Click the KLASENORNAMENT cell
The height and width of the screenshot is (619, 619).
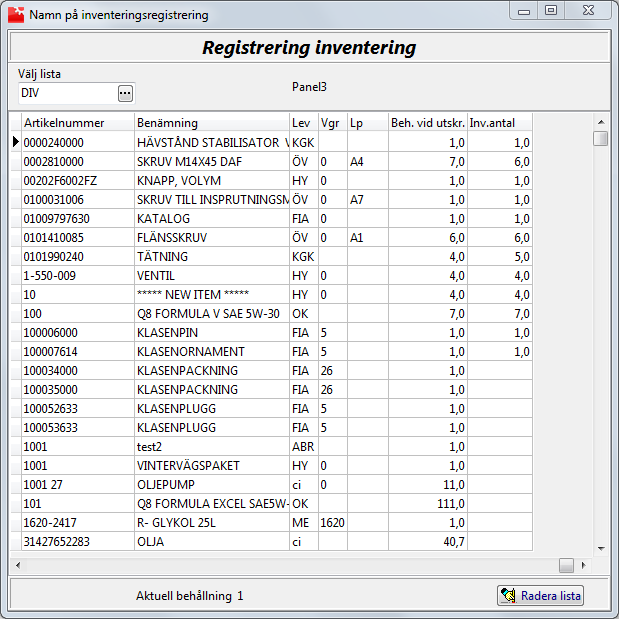(212, 351)
